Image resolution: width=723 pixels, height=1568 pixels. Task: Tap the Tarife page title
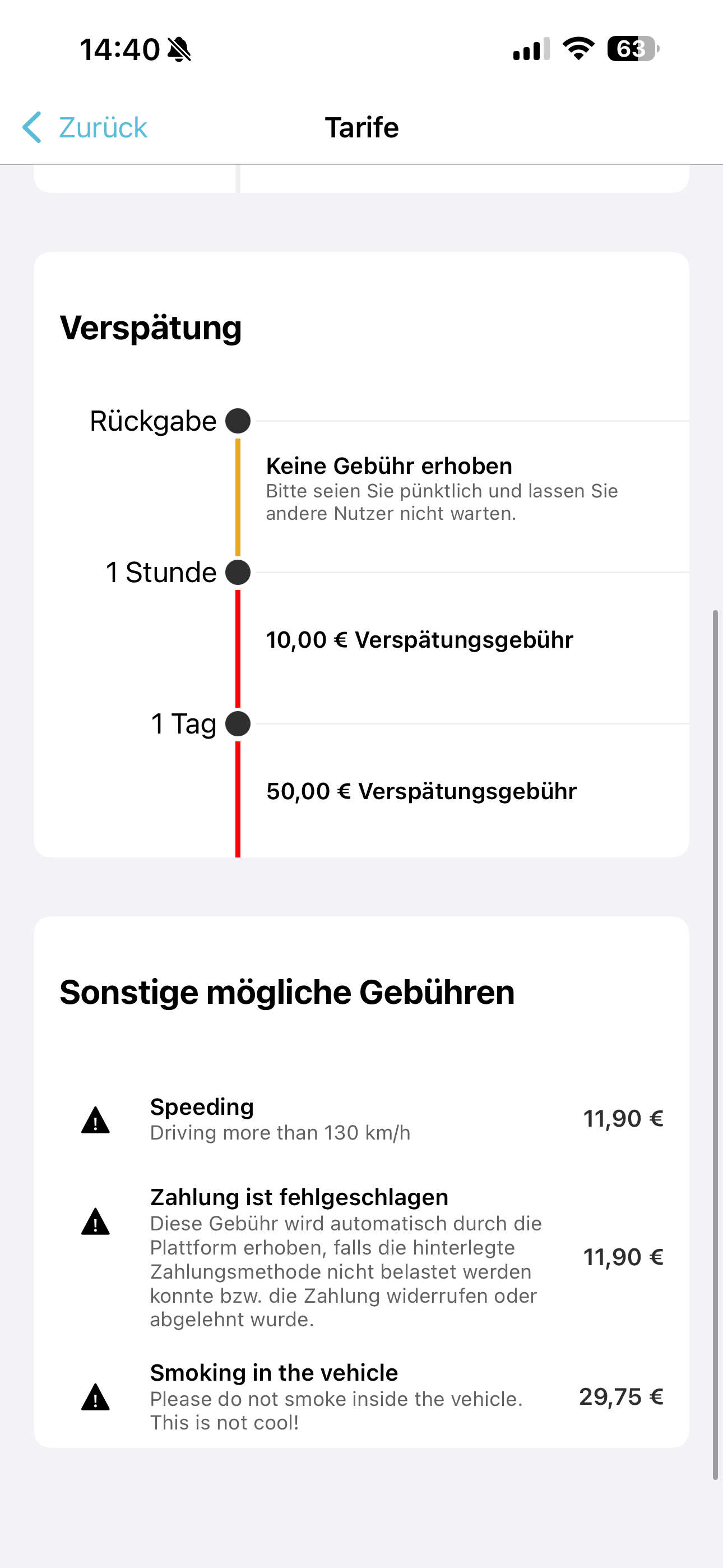tap(361, 128)
